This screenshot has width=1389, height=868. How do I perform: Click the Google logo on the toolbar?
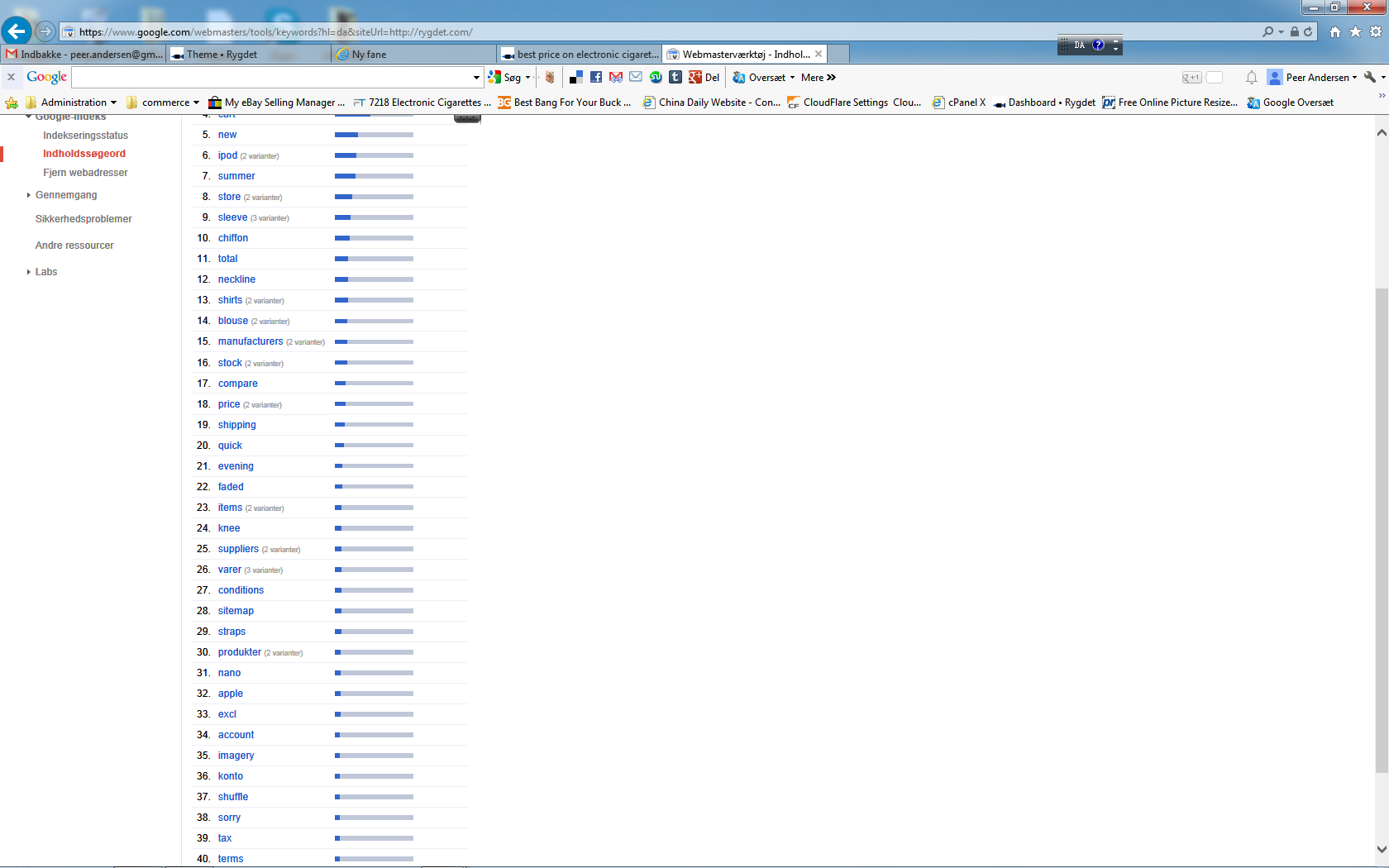(46, 77)
